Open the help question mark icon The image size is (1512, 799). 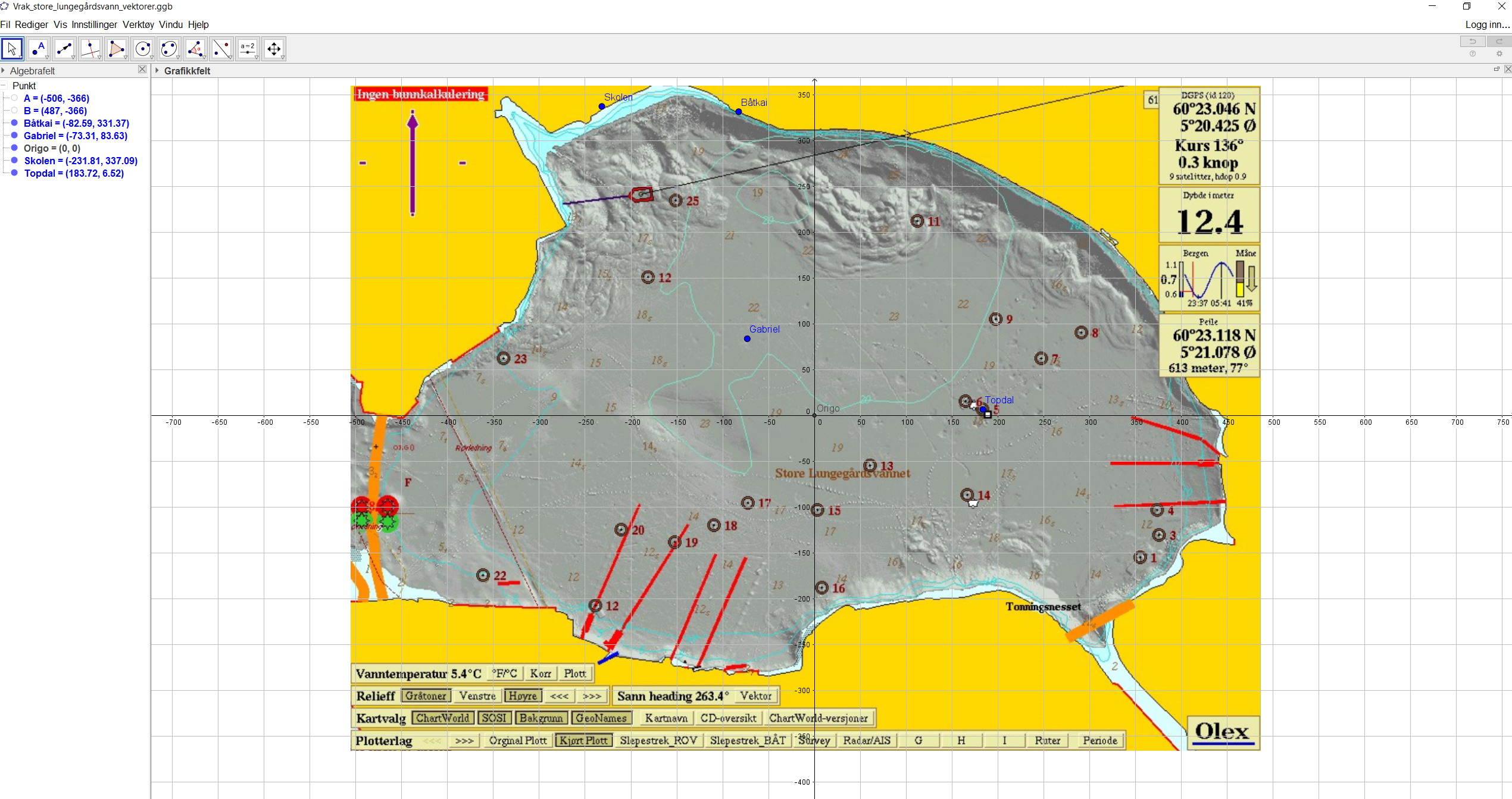point(1473,54)
